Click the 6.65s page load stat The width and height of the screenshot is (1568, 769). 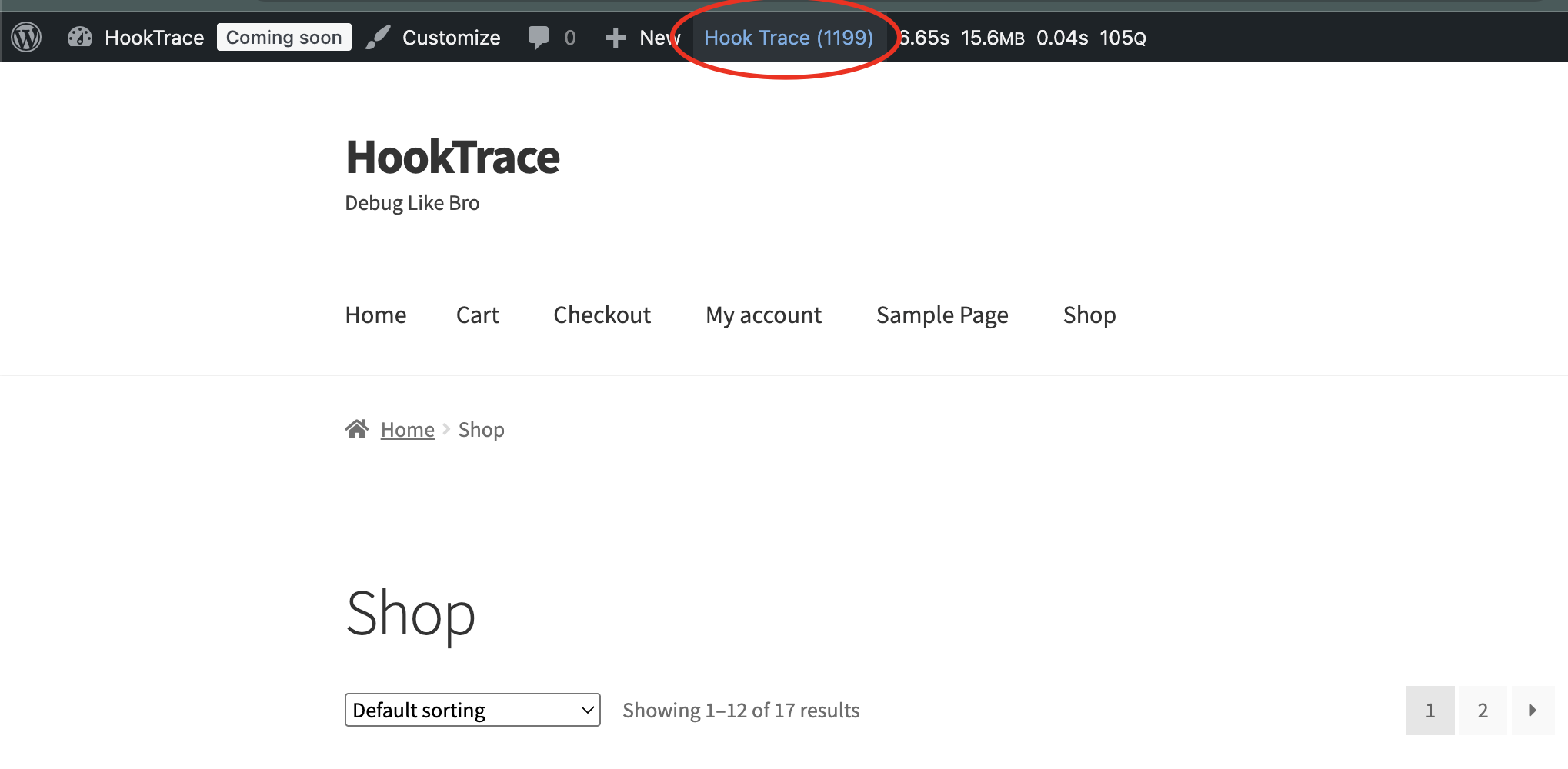click(x=923, y=37)
